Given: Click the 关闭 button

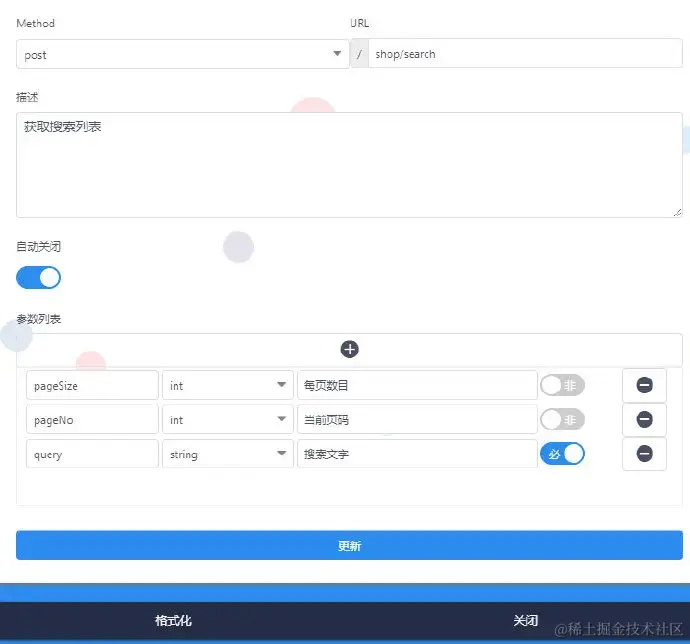Looking at the screenshot, I should pyautogui.click(x=525, y=621).
